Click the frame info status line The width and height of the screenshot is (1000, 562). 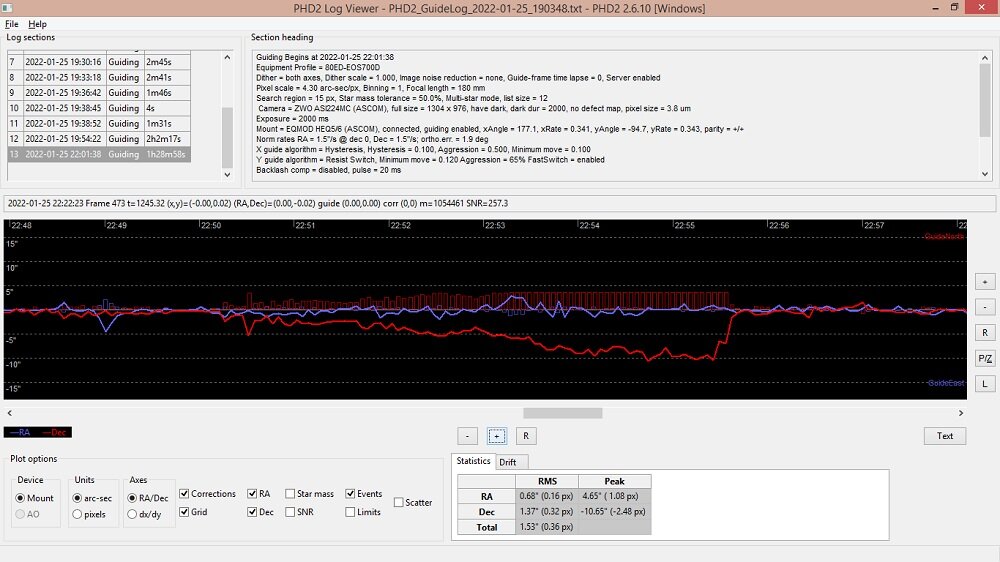click(500, 203)
